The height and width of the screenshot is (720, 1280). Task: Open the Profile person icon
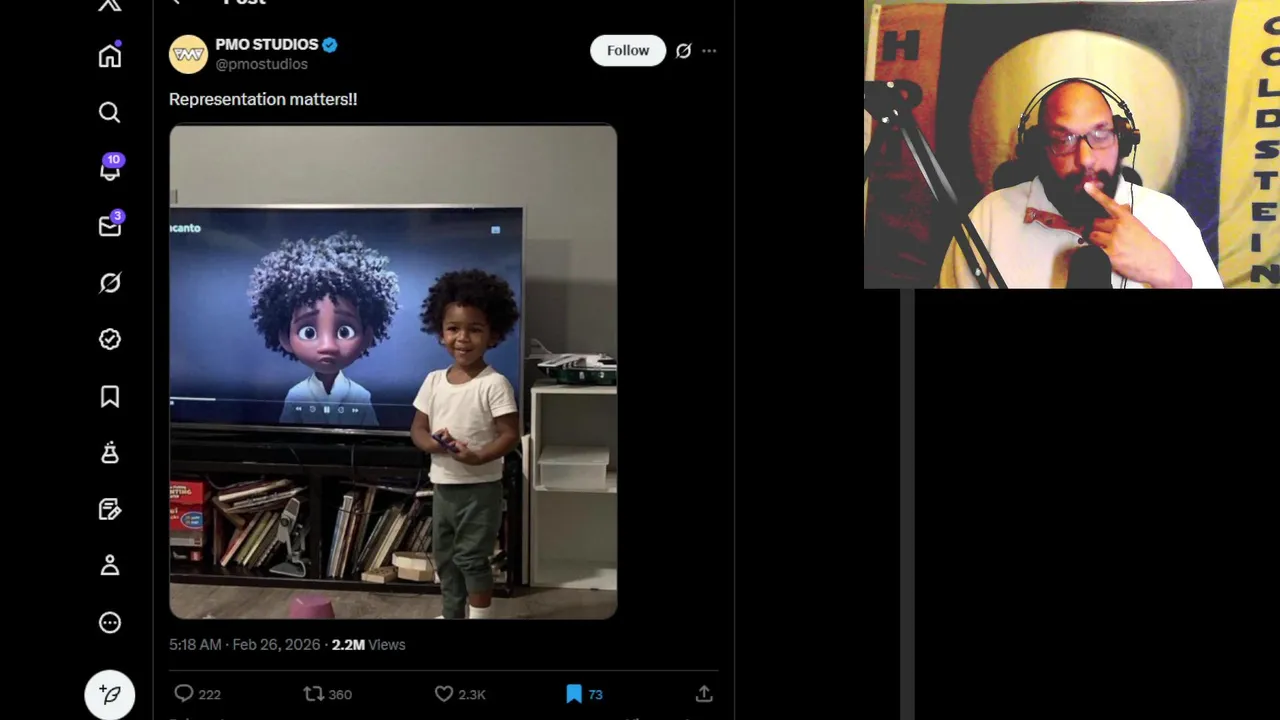(110, 566)
